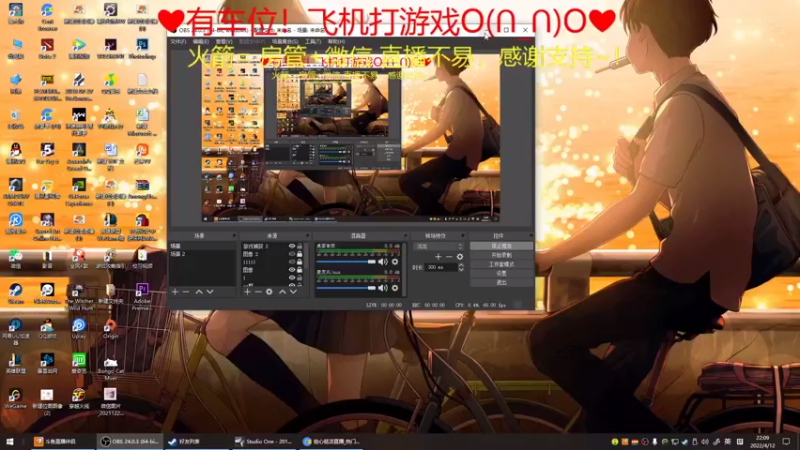Open transition properties gear icon
The width and height of the screenshot is (800, 450).
click(x=460, y=257)
